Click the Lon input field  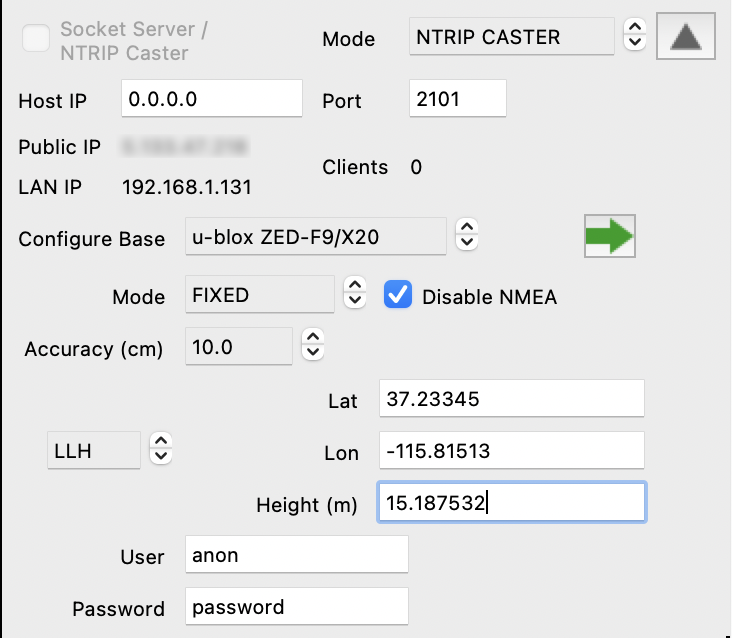click(x=511, y=451)
